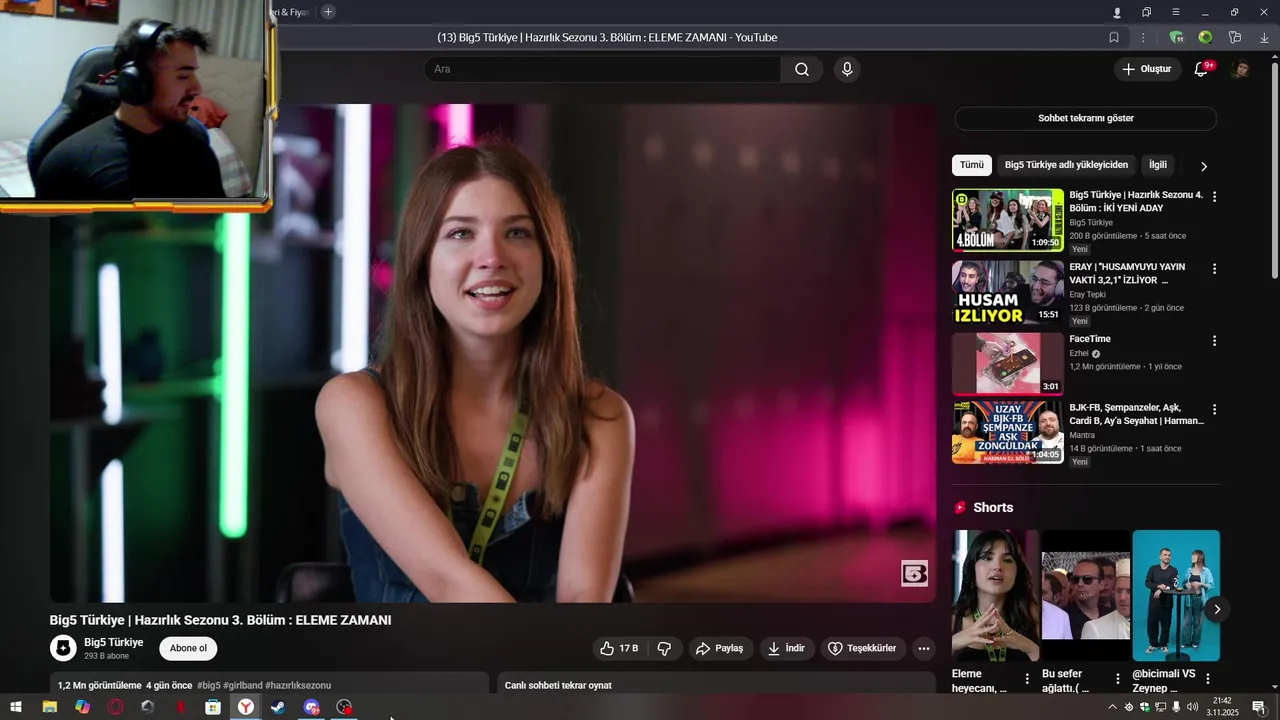
Task: Open the YouTube notifications bell
Action: [1202, 69]
